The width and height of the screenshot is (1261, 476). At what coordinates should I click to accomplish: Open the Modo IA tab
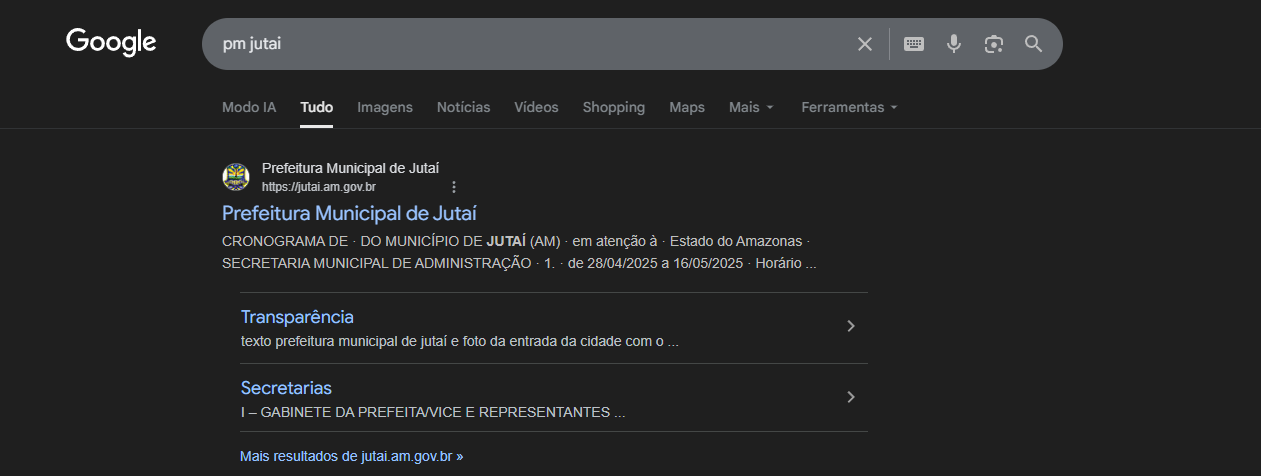pyautogui.click(x=249, y=107)
